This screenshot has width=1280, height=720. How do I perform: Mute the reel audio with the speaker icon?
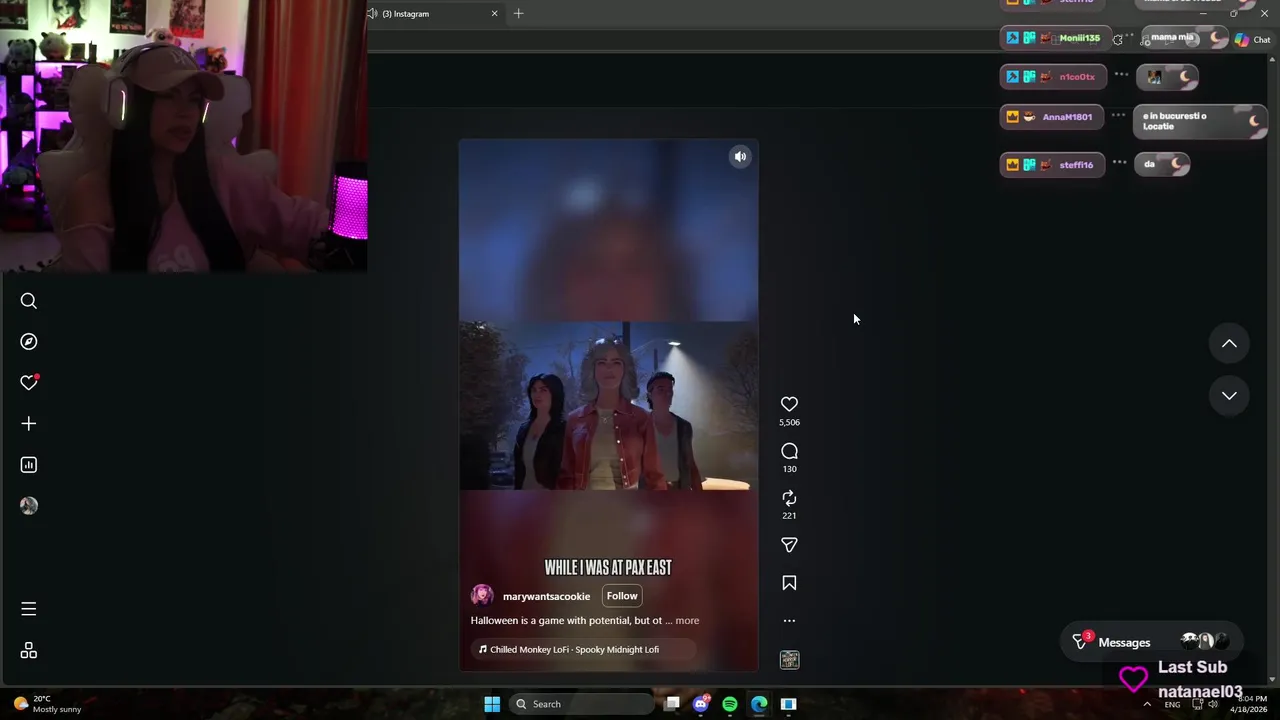(740, 156)
